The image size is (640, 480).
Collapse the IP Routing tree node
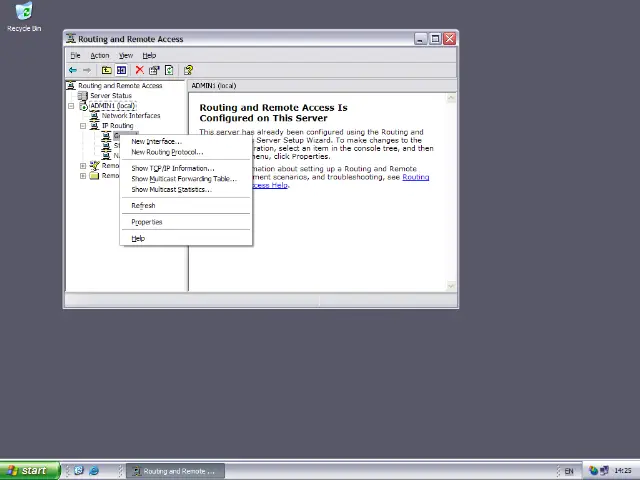(83, 126)
